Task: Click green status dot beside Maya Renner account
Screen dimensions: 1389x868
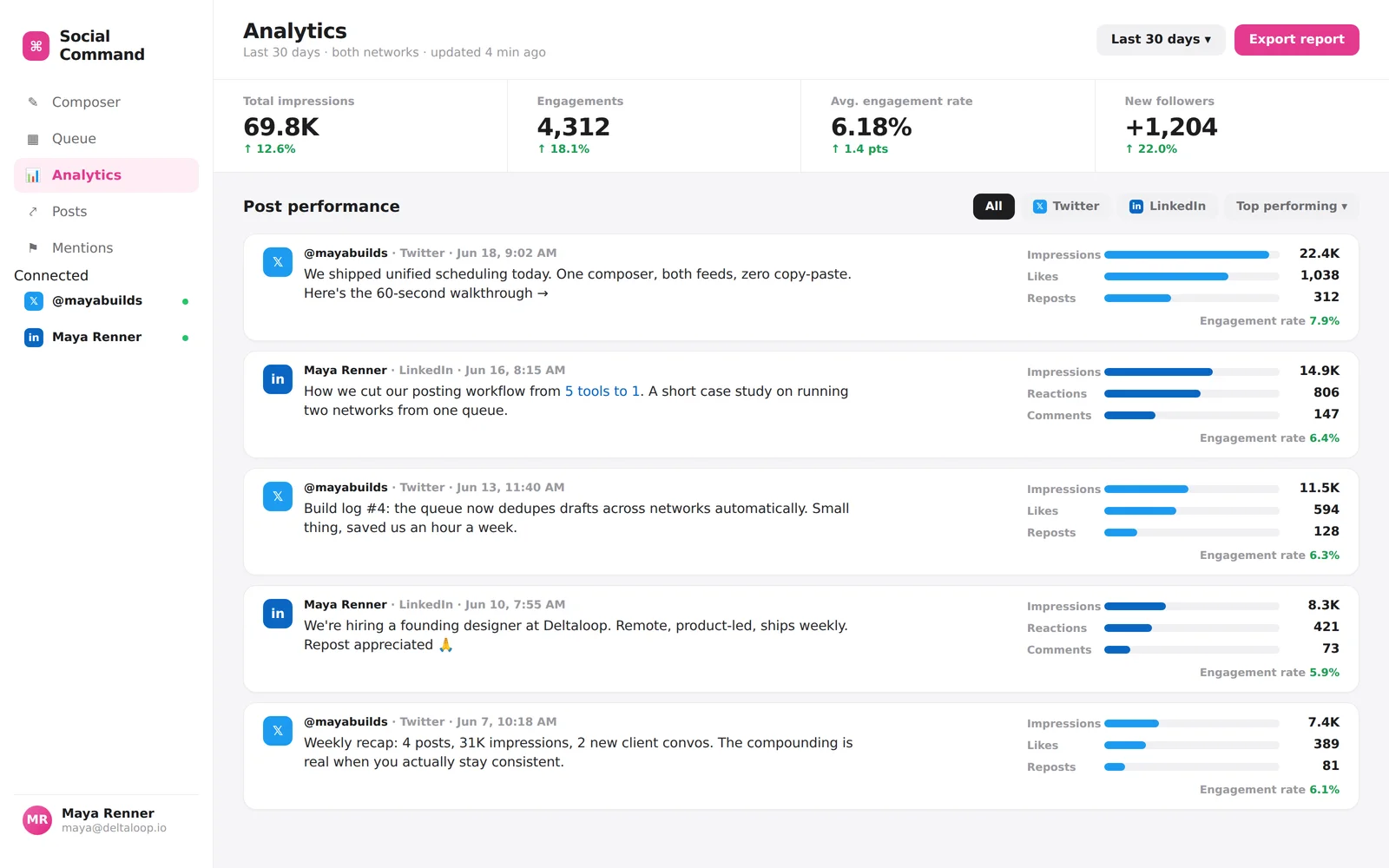Action: [185, 338]
